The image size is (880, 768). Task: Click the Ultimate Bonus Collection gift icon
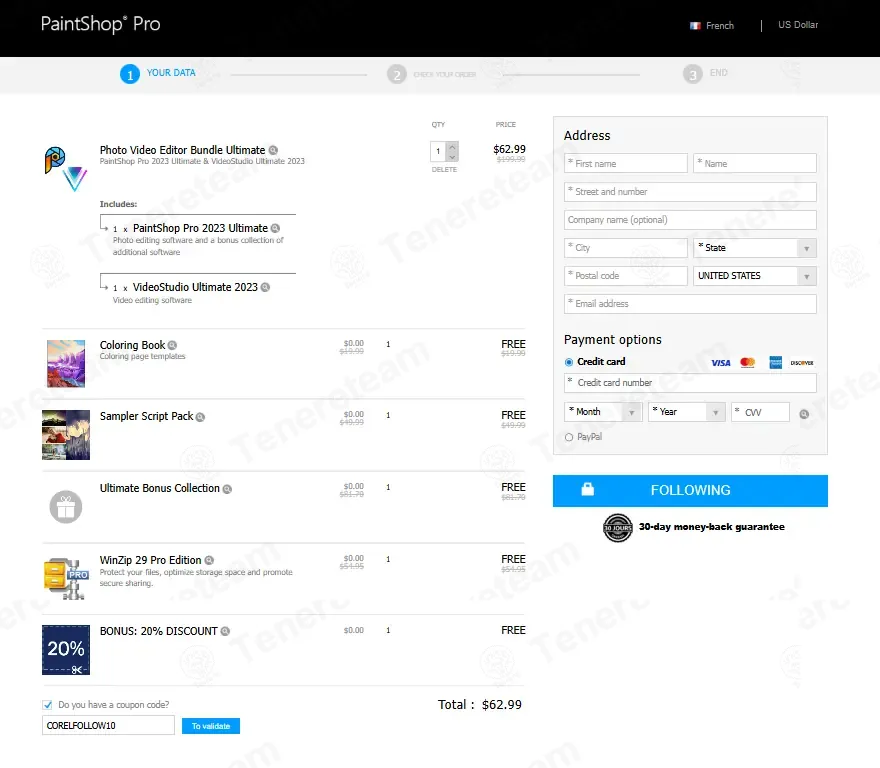coord(66,507)
